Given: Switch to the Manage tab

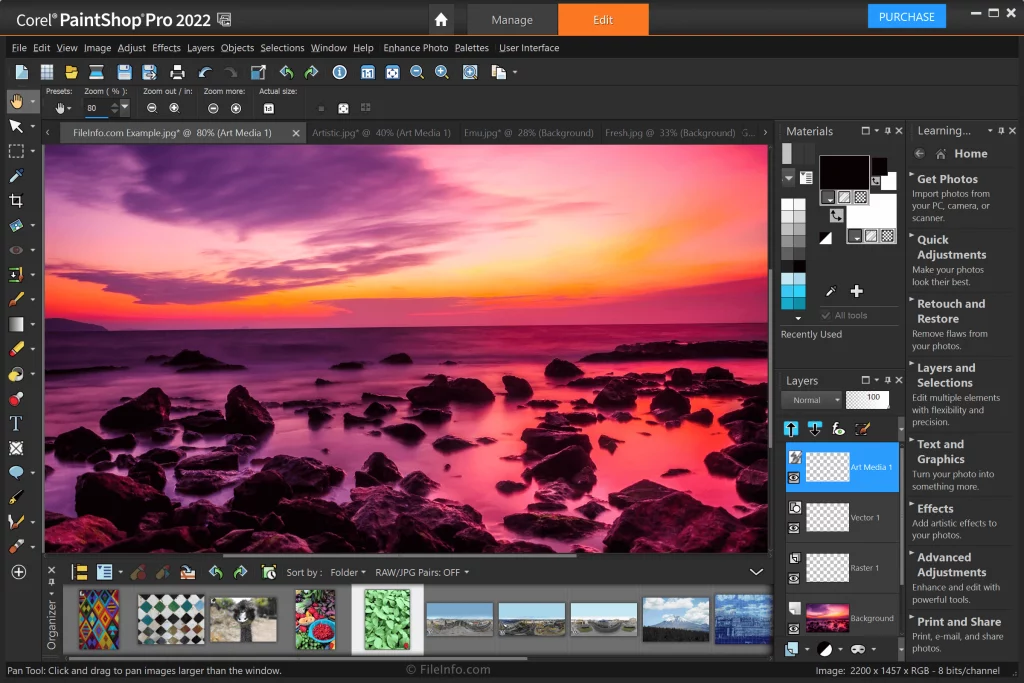Looking at the screenshot, I should 511,19.
